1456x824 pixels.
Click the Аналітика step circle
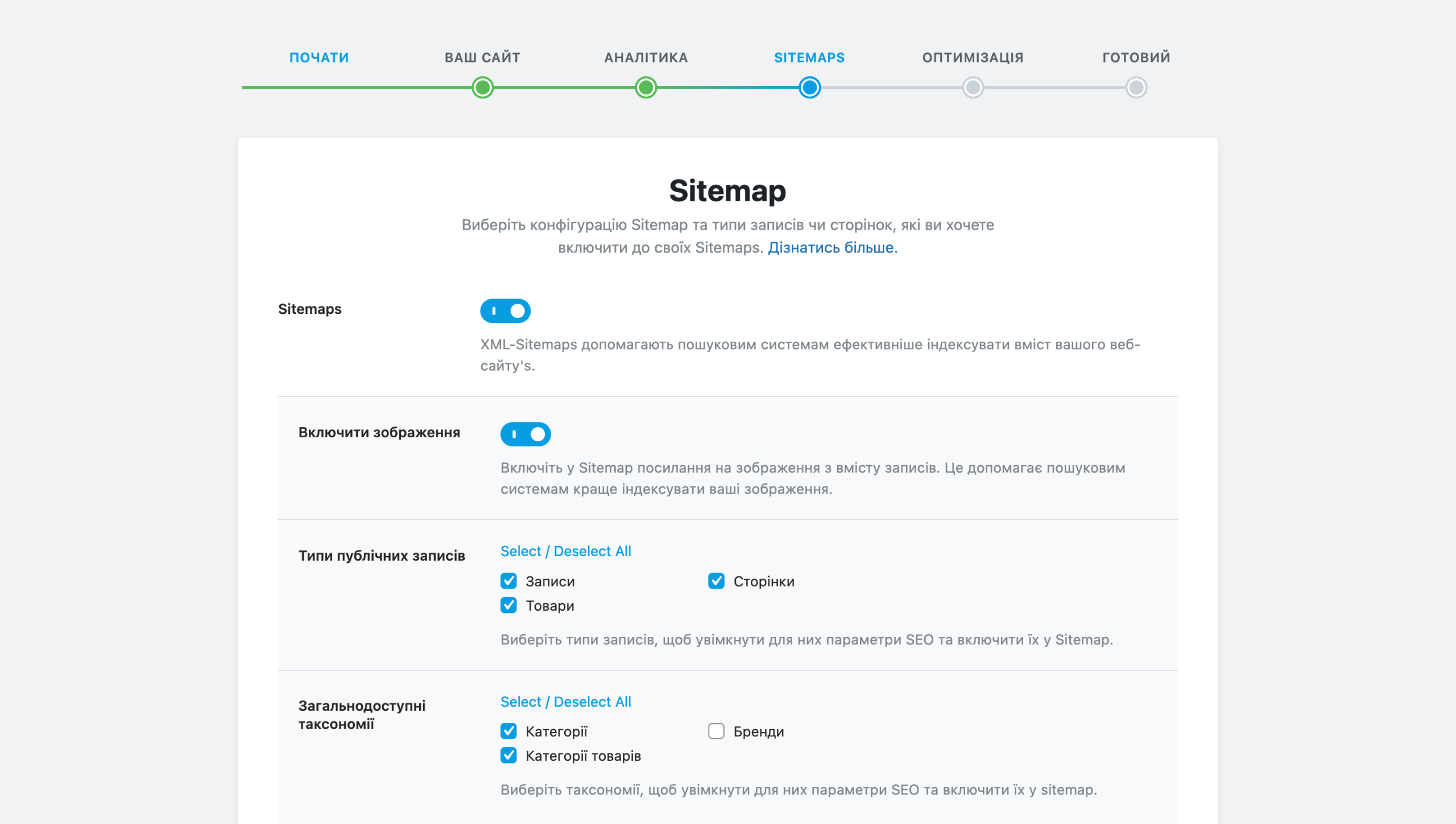[x=646, y=88]
